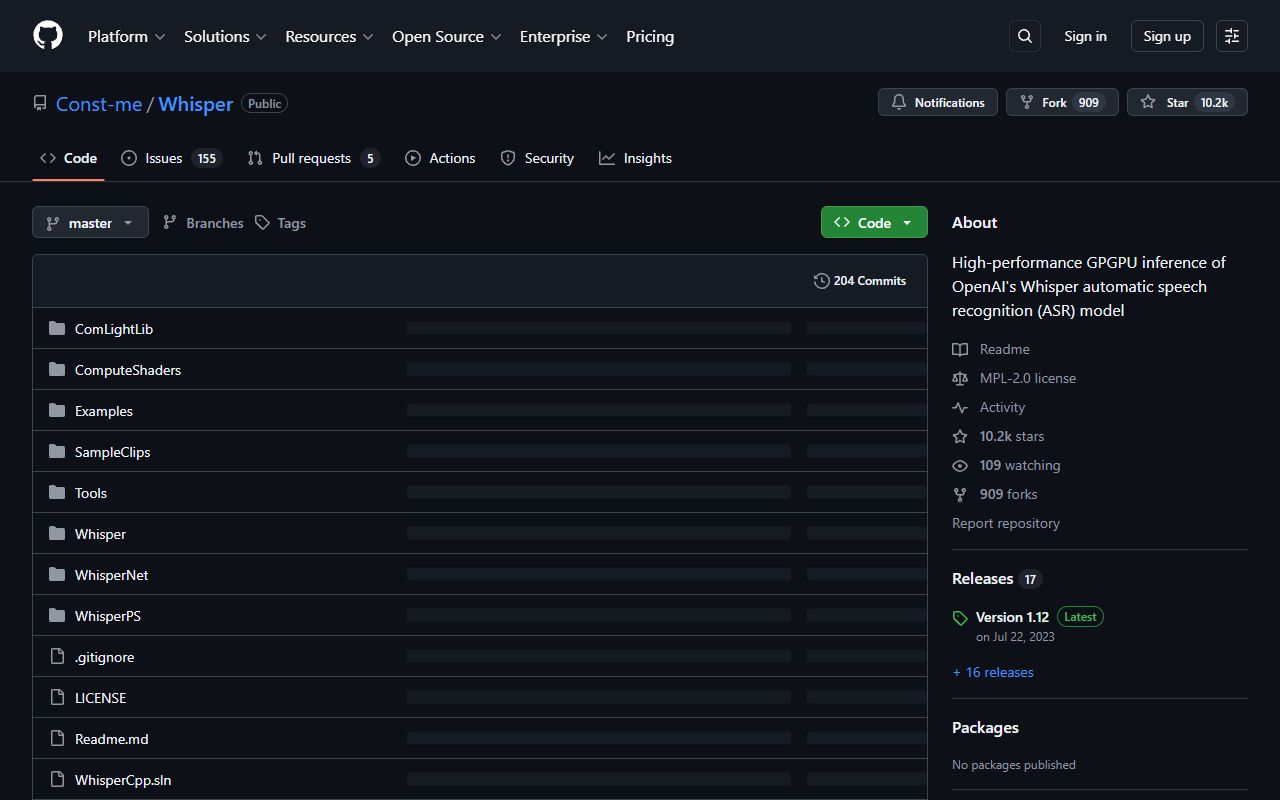The height and width of the screenshot is (800, 1280).
Task: Open the Pull requests tab
Action: pos(312,157)
